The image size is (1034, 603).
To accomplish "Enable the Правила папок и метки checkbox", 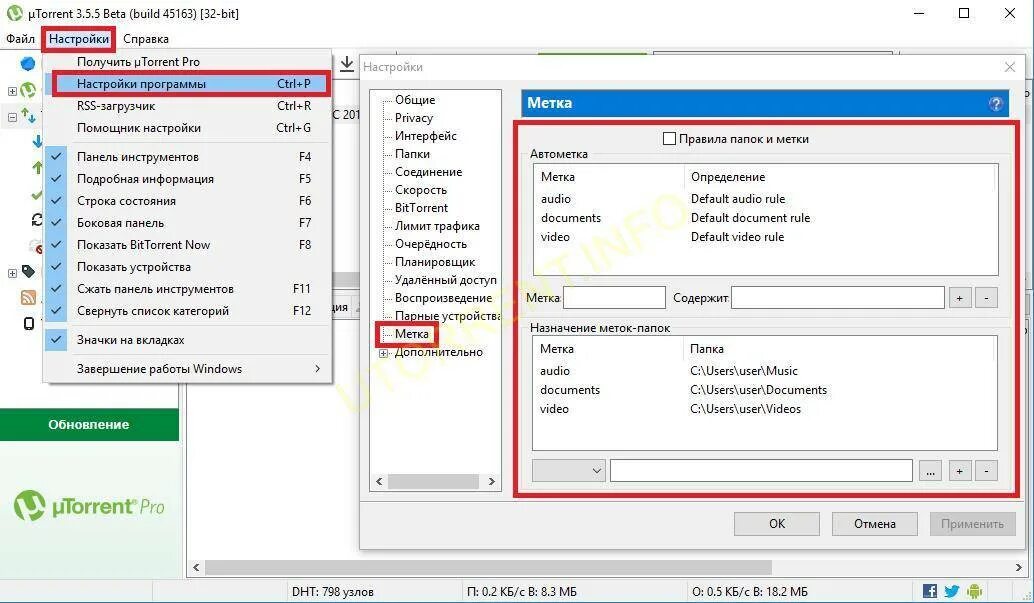I will 669,139.
